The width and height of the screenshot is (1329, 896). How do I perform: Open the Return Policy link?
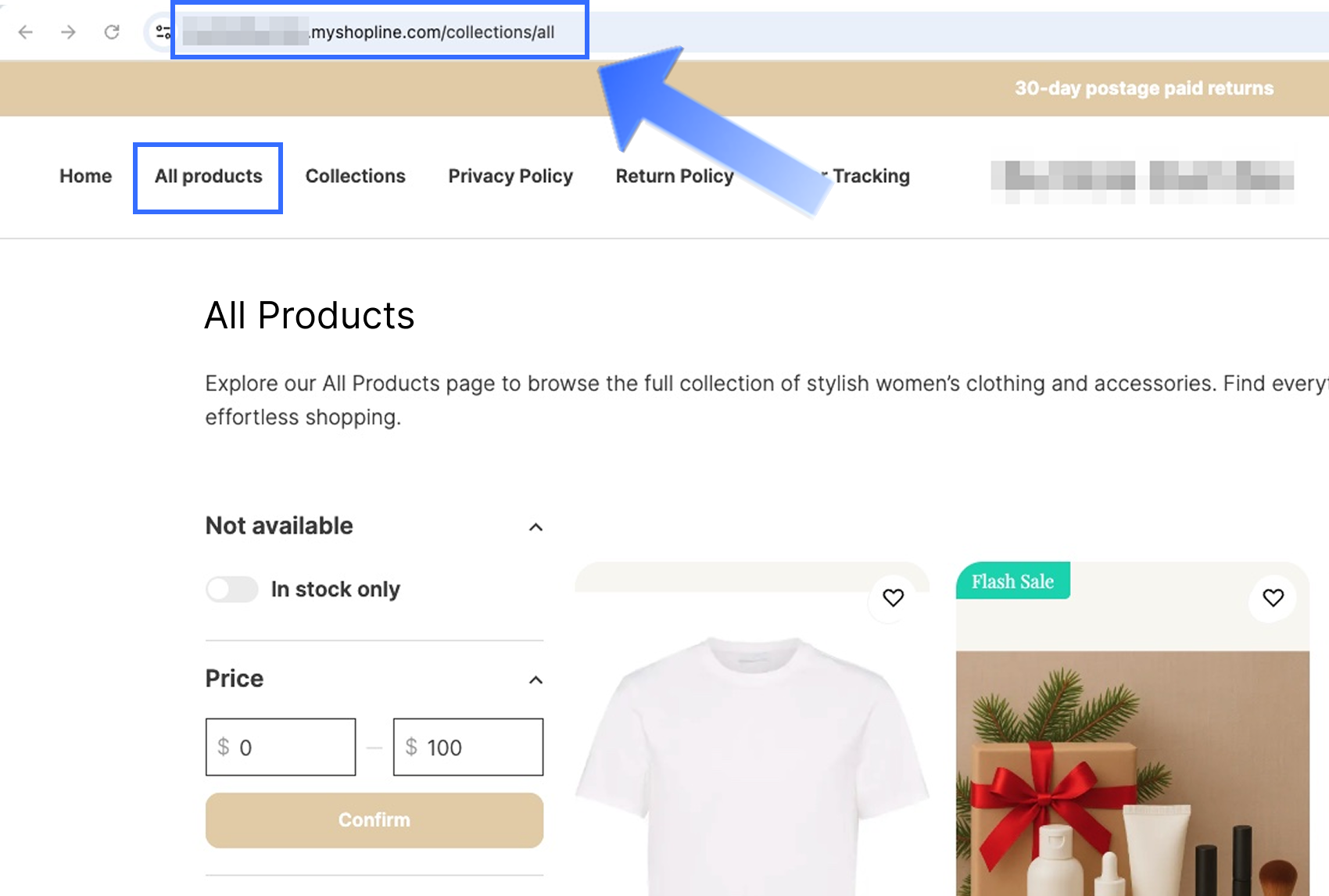click(674, 177)
